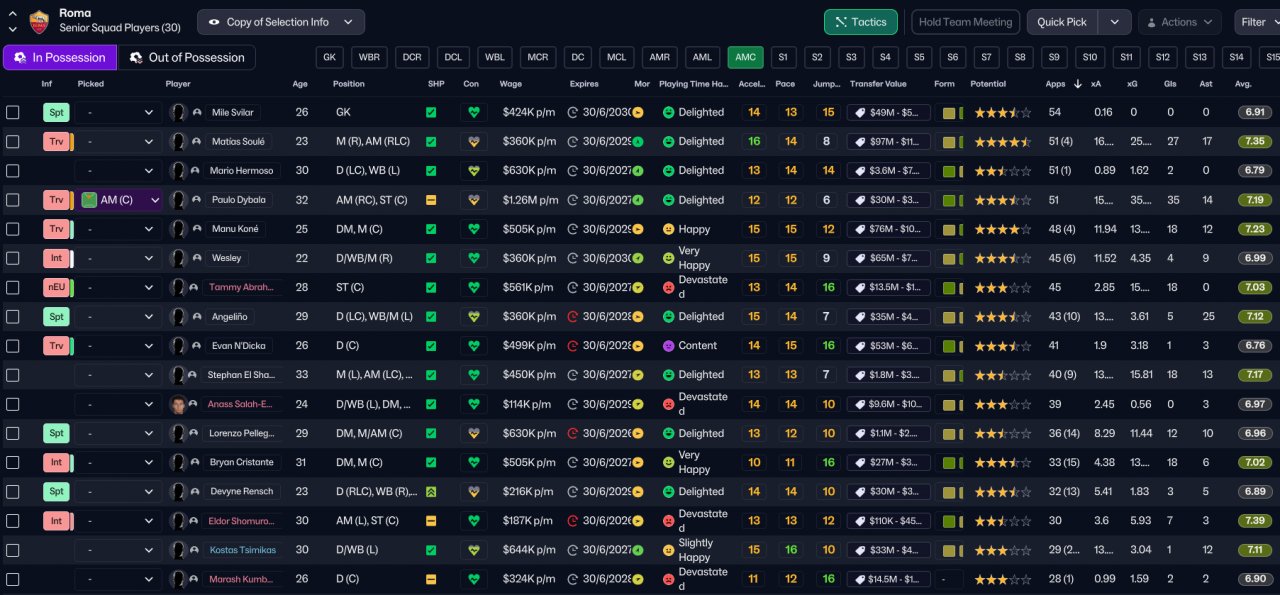Open Picked dropdown for Lorenzo Pellegrini
Image resolution: width=1280 pixels, height=595 pixels.
pos(119,434)
